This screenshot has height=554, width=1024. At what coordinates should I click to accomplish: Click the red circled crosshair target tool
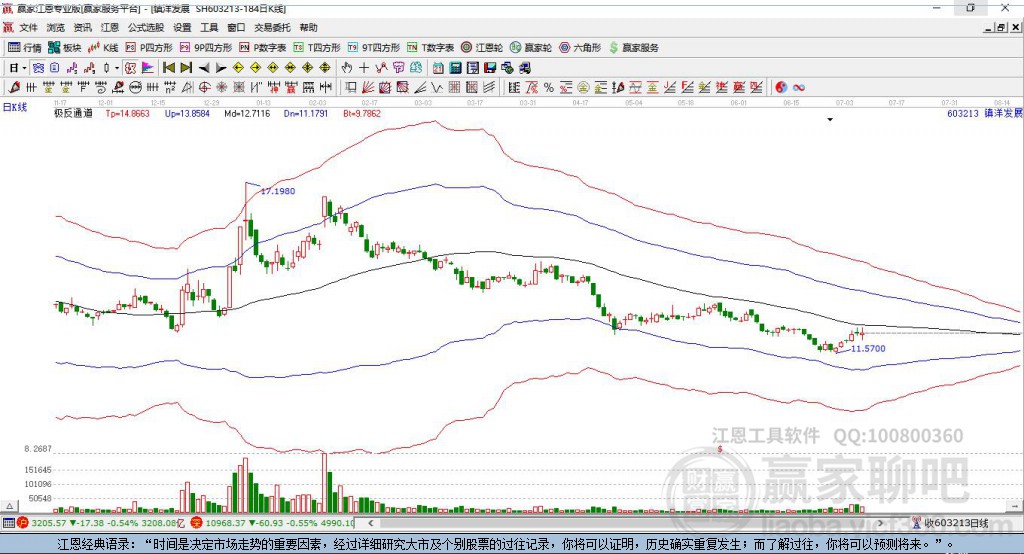[204, 88]
